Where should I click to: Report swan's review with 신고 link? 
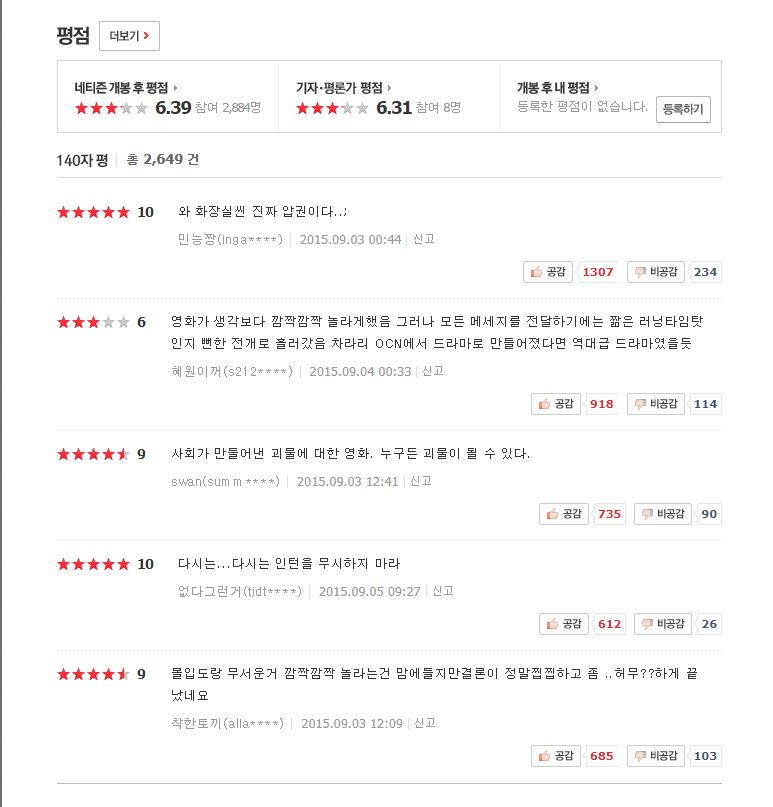point(420,481)
